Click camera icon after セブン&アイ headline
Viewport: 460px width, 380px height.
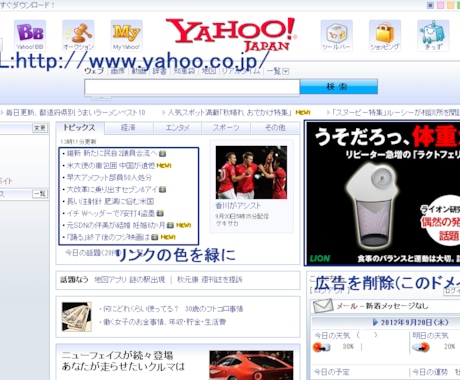[x=162, y=189]
